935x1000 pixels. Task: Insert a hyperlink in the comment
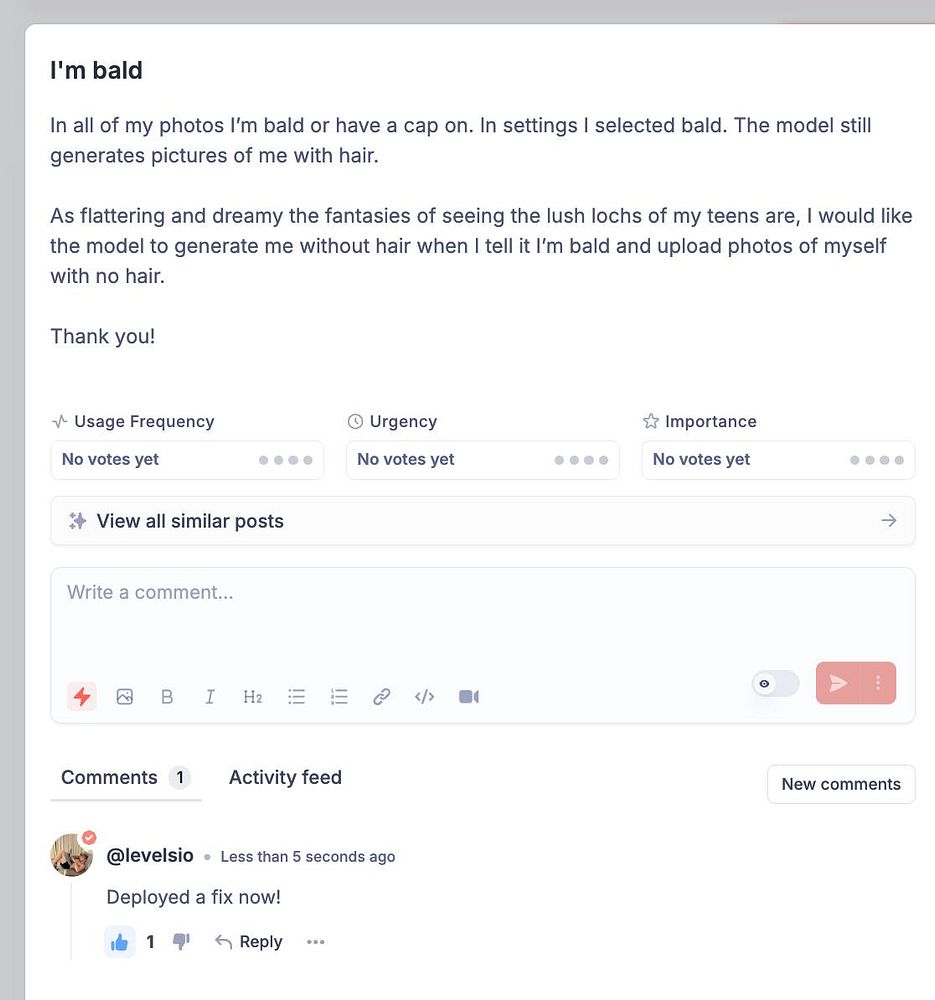pyautogui.click(x=381, y=697)
